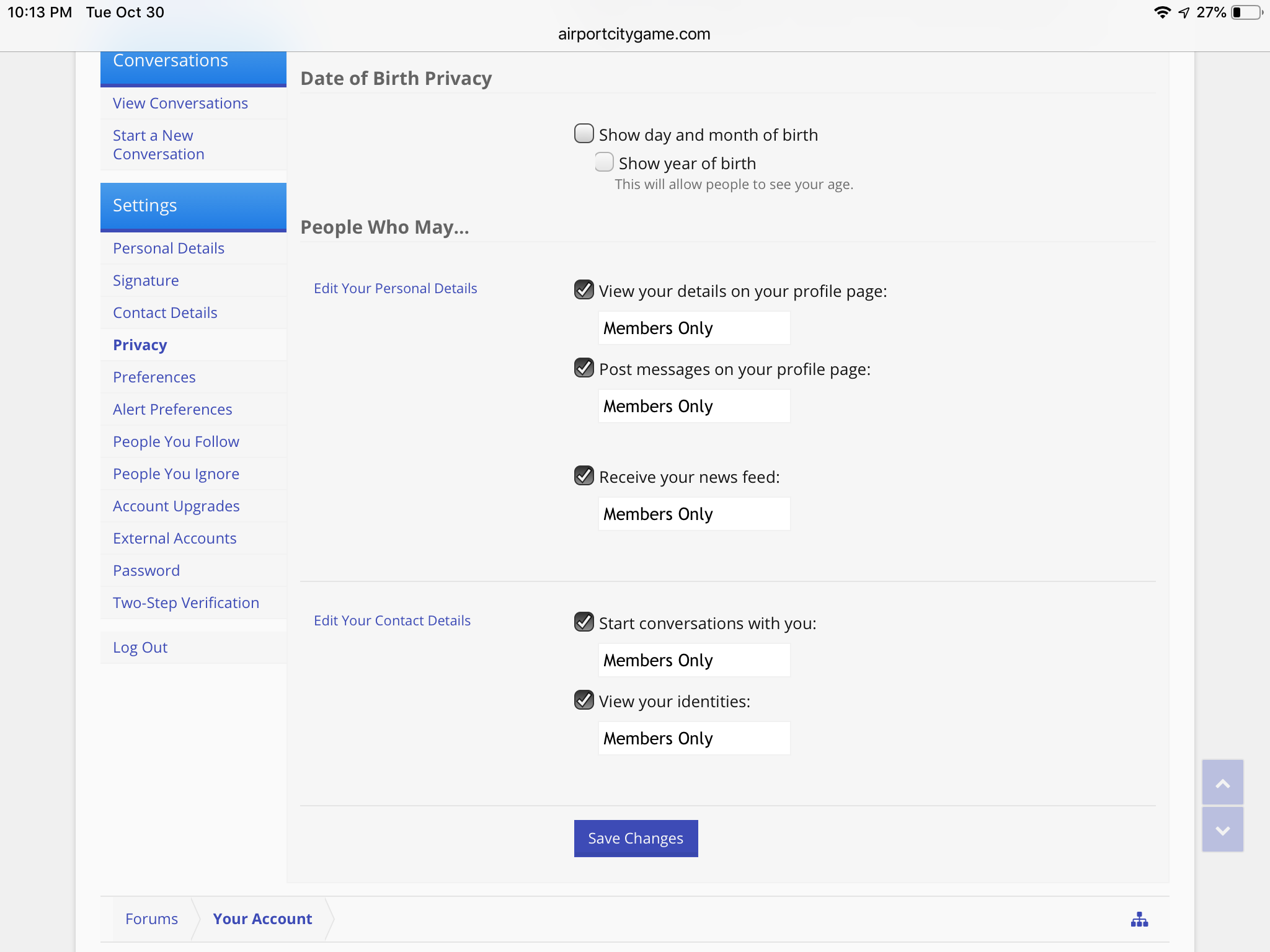1270x952 pixels.
Task: Enable Show year of birth checkbox
Action: tap(604, 162)
